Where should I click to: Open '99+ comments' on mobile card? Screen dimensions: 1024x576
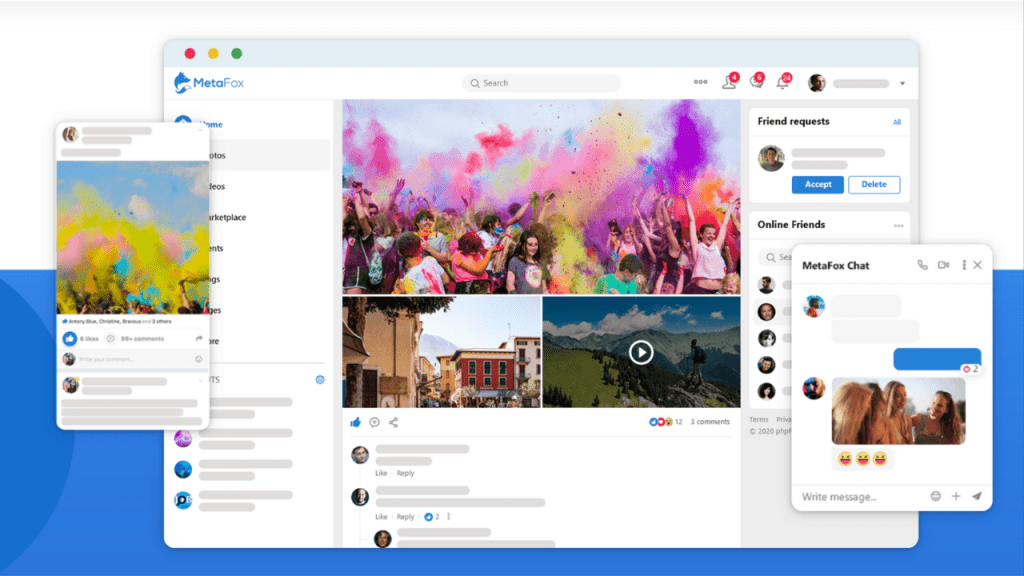(x=142, y=339)
